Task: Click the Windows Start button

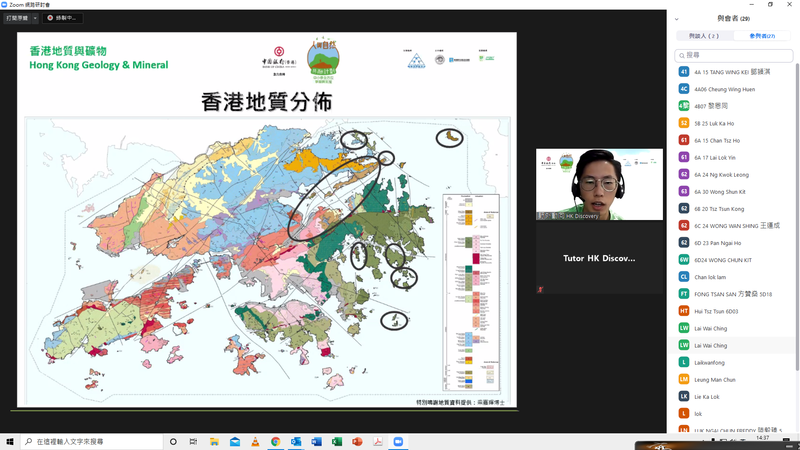Action: click(x=9, y=441)
